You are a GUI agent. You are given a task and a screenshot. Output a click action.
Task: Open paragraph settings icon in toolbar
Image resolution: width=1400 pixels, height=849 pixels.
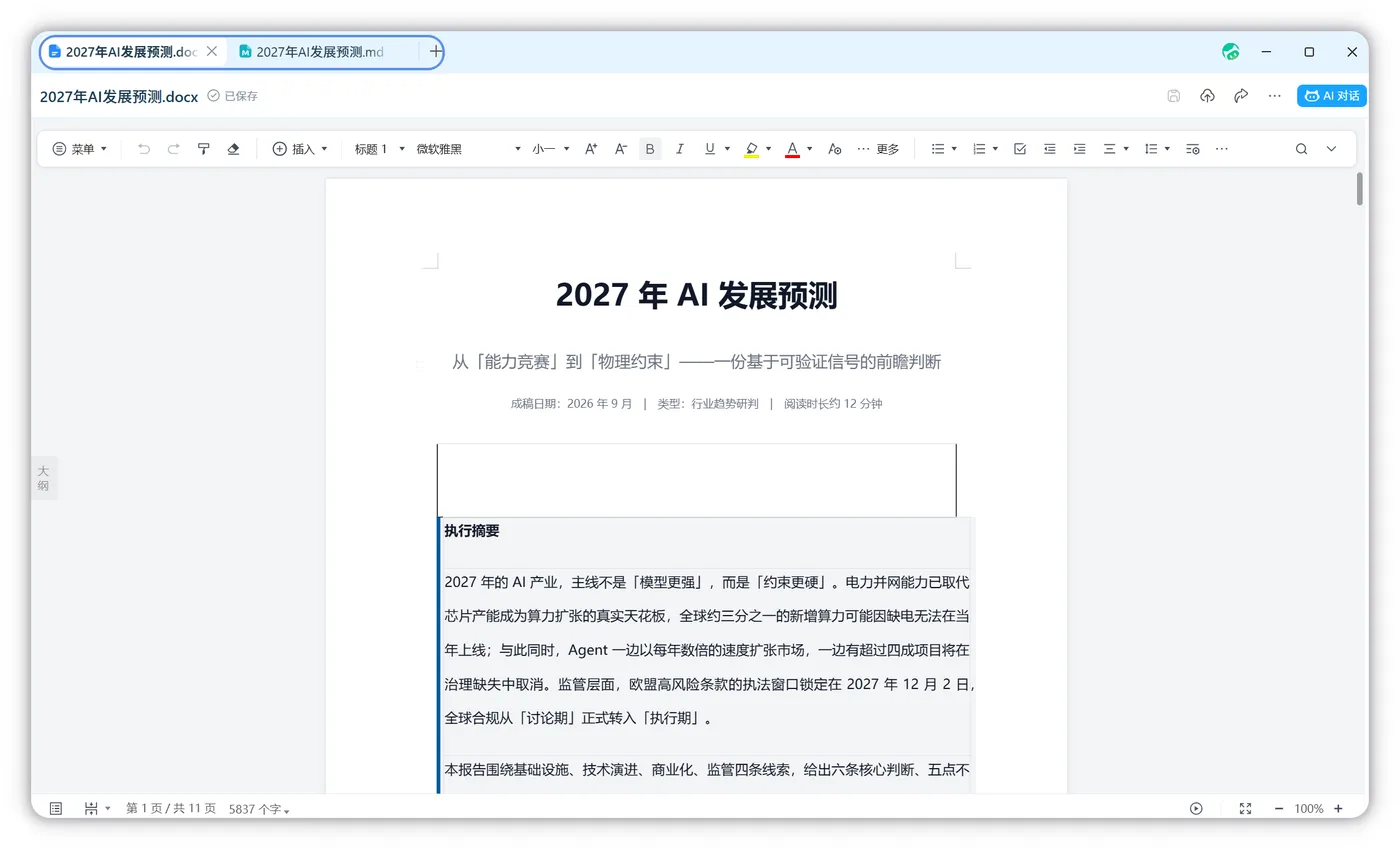1193,149
